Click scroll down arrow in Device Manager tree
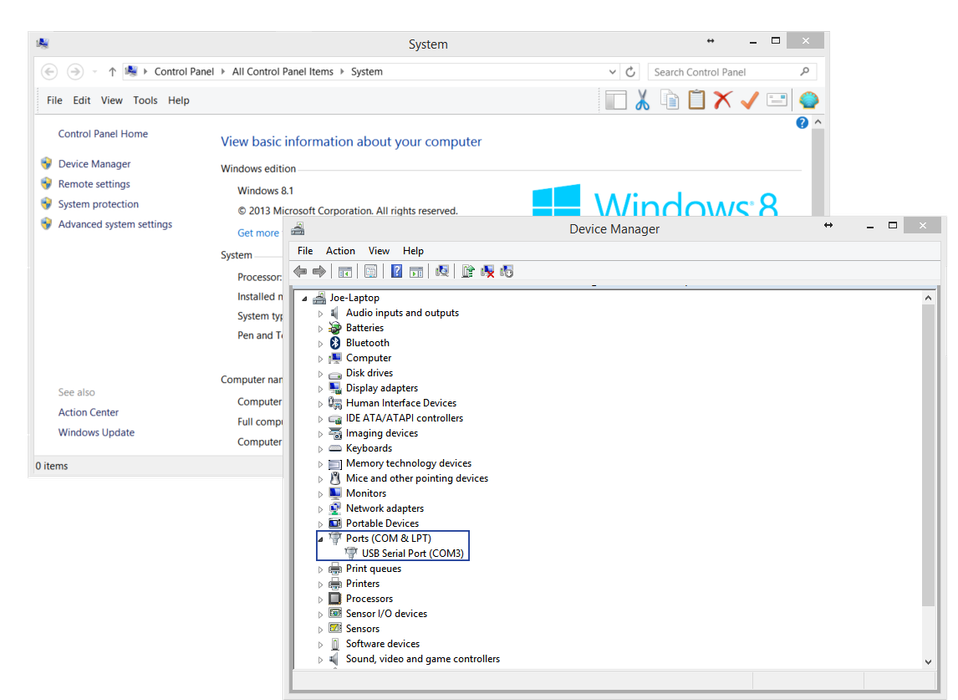Image resolution: width=958 pixels, height=700 pixels. click(x=928, y=662)
